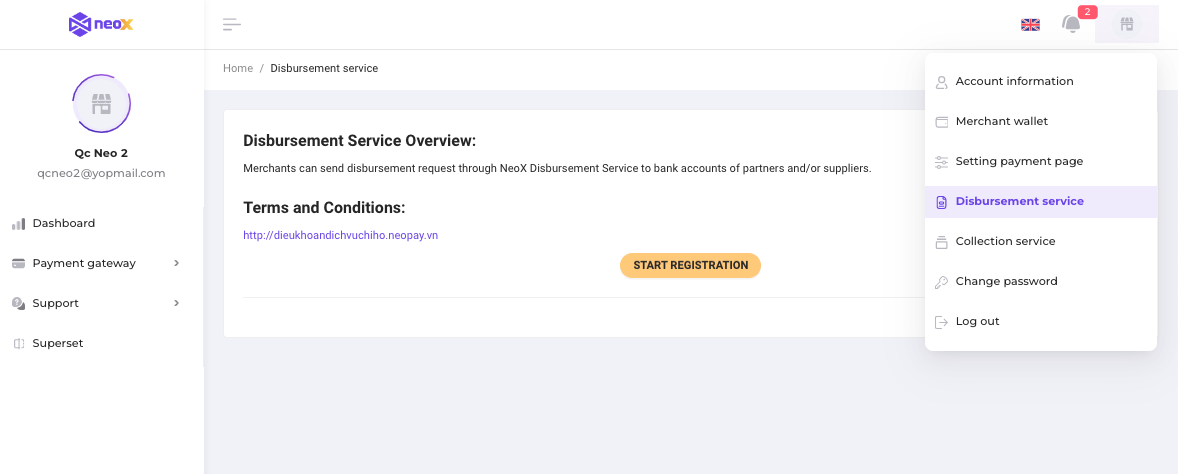The width and height of the screenshot is (1178, 474).
Task: Click the Qc Neo 2 profile picture
Action: point(101,103)
